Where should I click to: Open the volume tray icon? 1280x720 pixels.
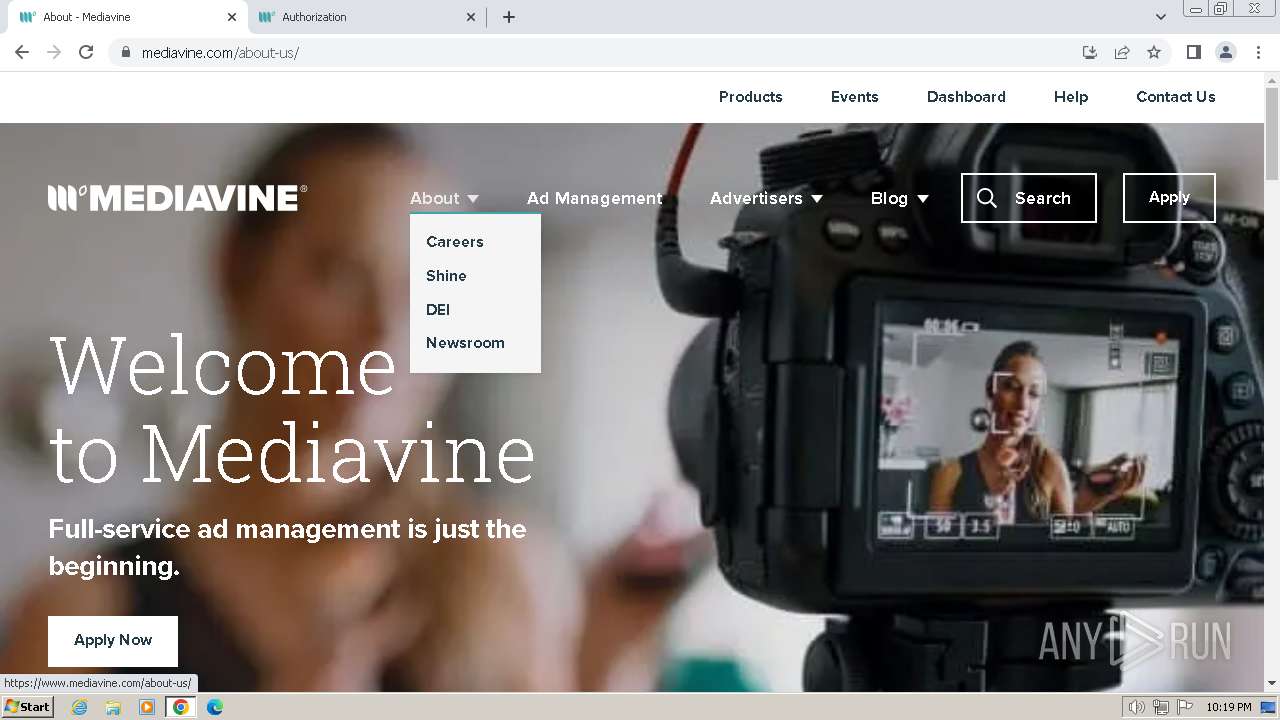point(1137,707)
